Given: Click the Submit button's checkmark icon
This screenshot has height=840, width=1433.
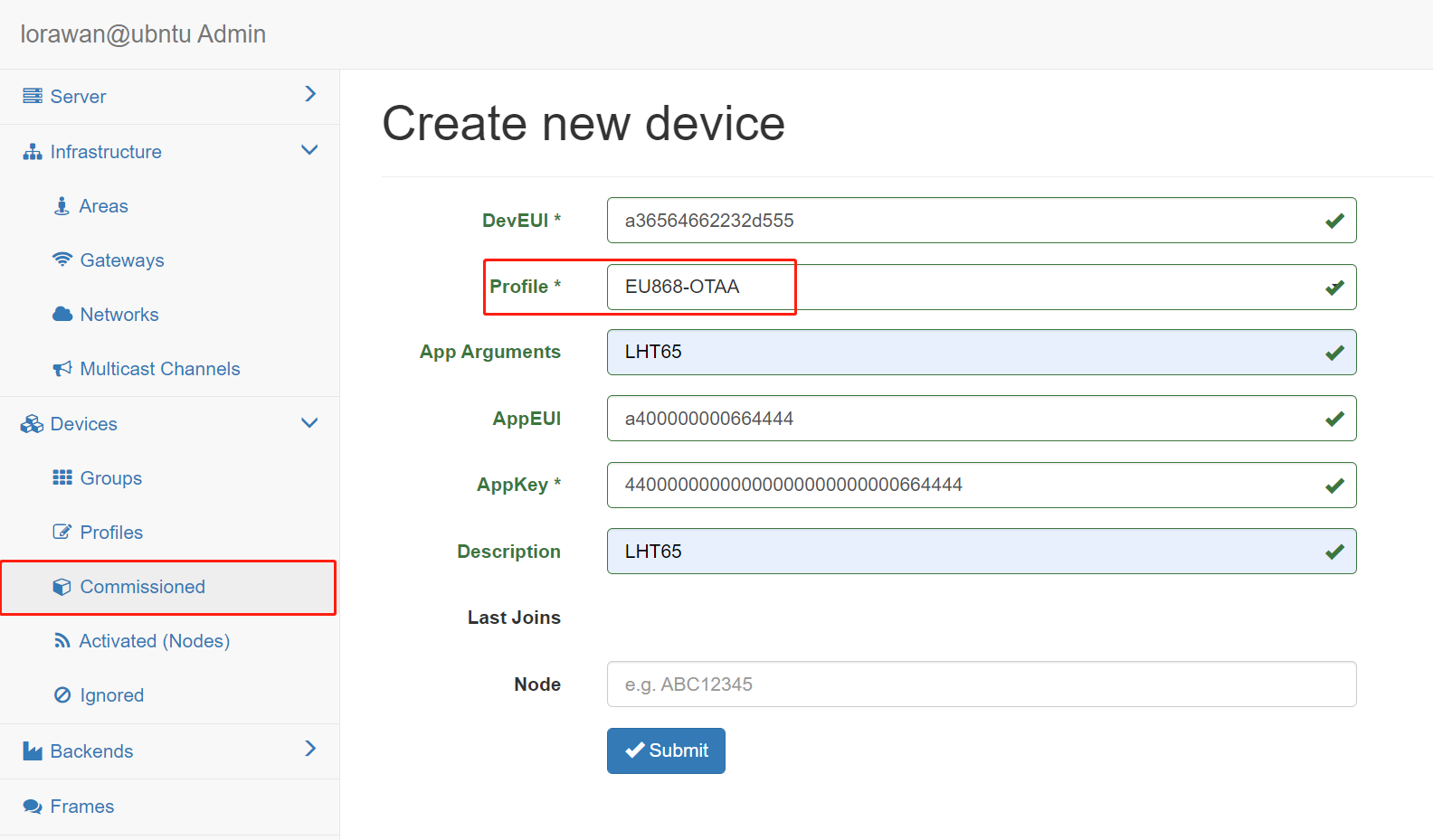Looking at the screenshot, I should click(635, 750).
